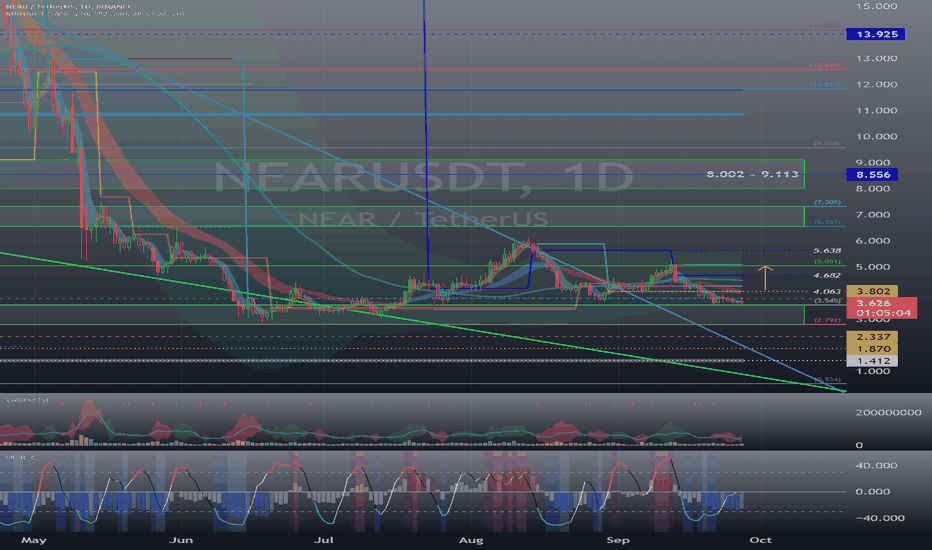
Task: Click the 5.000 price axis tick
Action: coord(873,267)
